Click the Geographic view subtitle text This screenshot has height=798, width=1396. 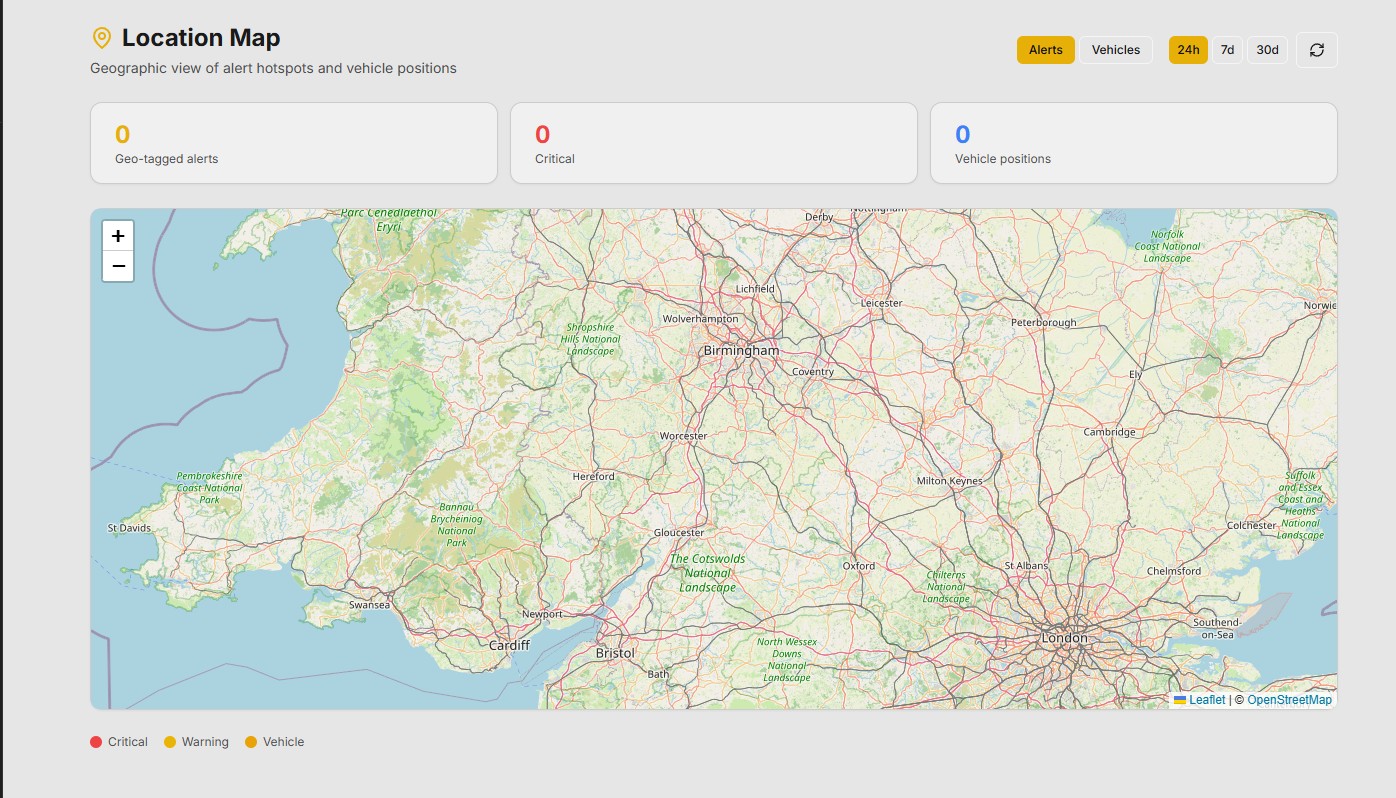click(273, 68)
